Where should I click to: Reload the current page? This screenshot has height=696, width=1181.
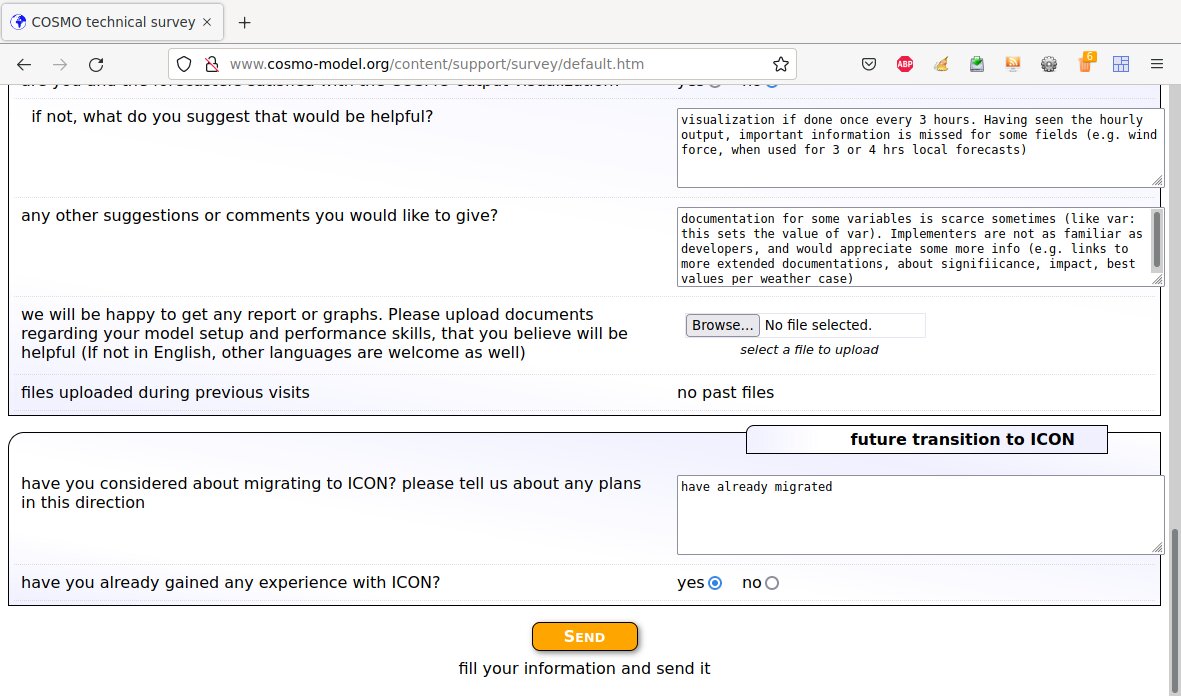click(x=96, y=64)
